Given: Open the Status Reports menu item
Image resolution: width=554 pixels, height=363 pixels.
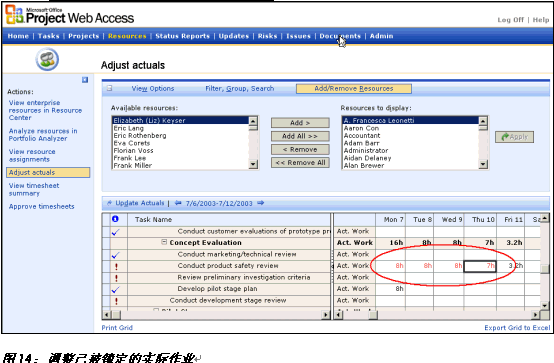Looking at the screenshot, I should 182,36.
